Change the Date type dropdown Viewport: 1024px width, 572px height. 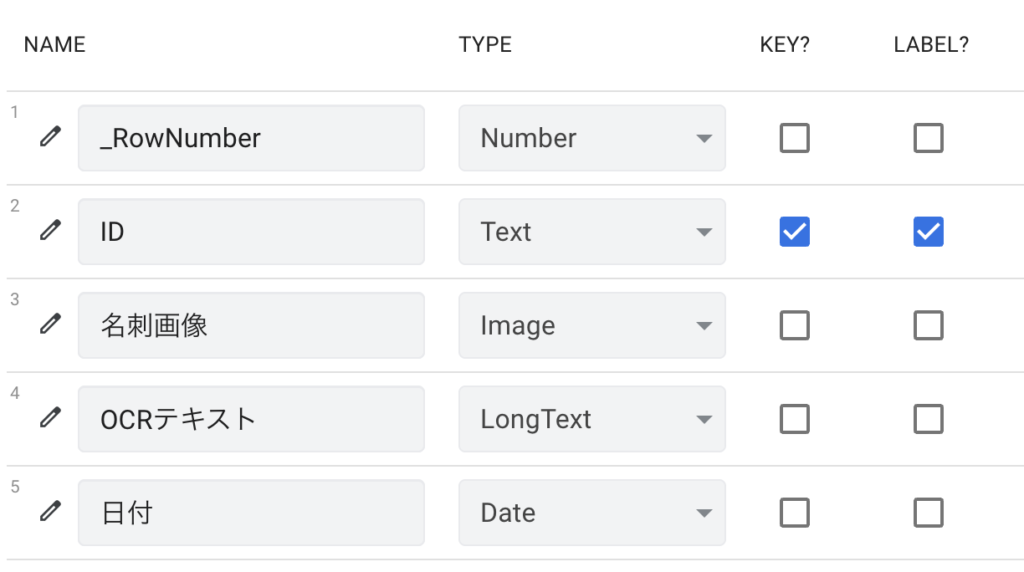click(x=592, y=512)
